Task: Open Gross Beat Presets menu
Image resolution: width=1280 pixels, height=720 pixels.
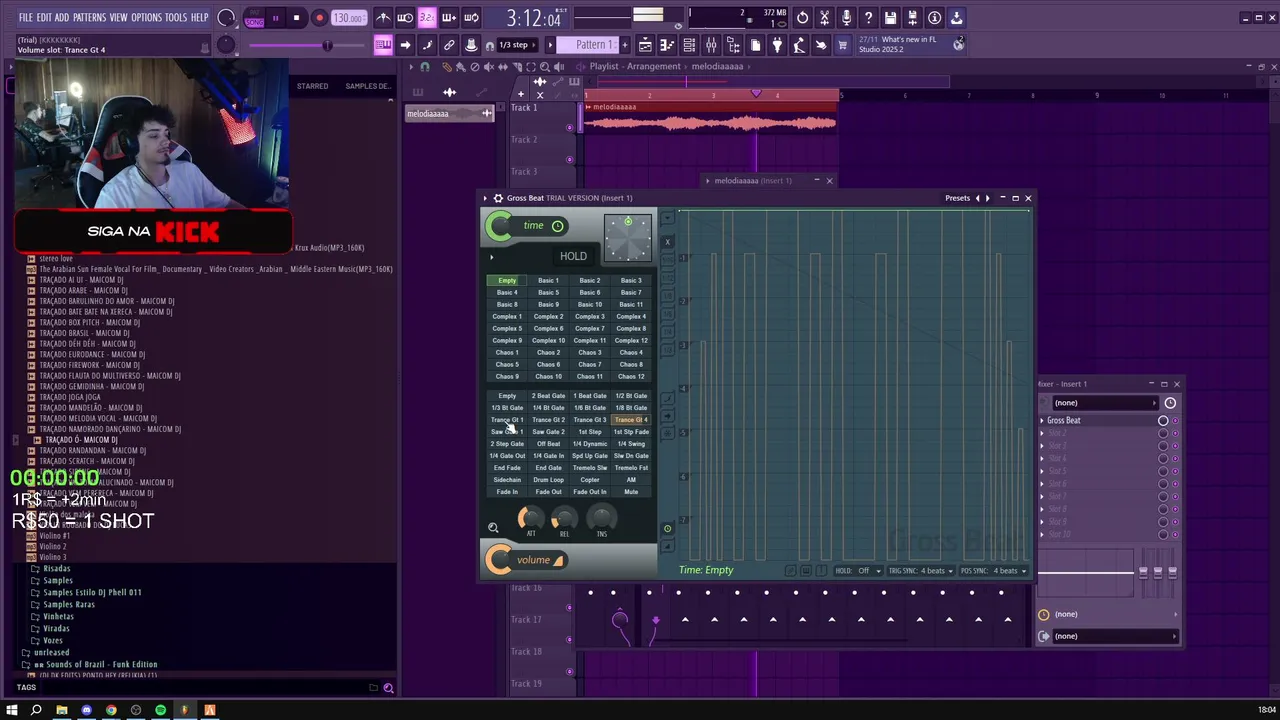Action: [x=957, y=198]
